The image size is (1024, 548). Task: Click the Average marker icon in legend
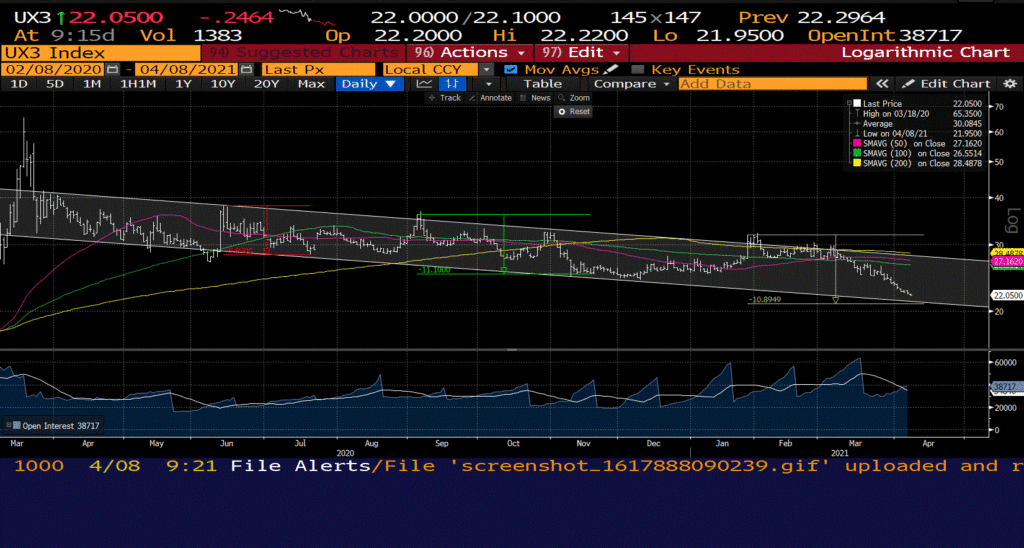point(856,123)
